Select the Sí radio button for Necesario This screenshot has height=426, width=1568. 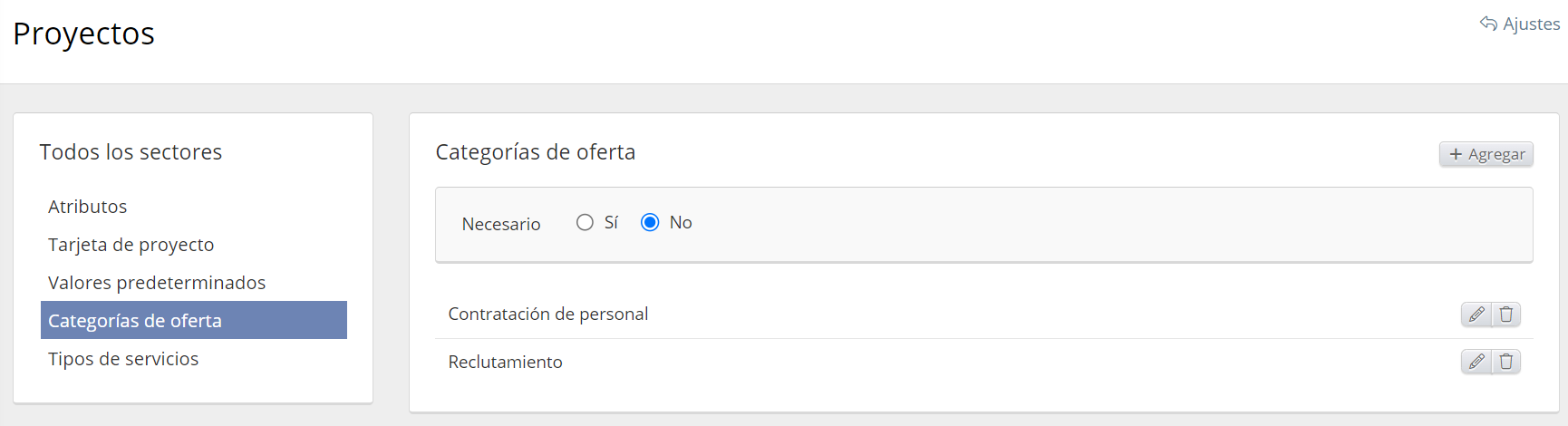click(585, 222)
